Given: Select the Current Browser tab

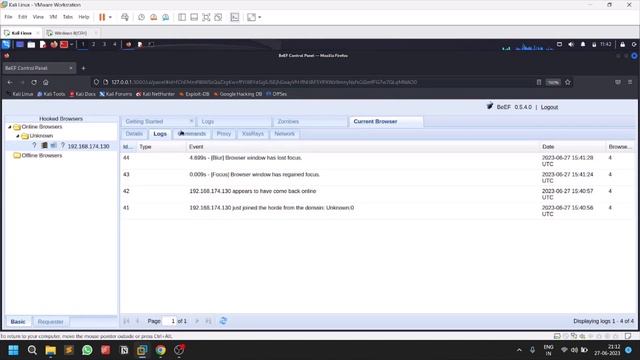Looking at the screenshot, I should [386, 122].
